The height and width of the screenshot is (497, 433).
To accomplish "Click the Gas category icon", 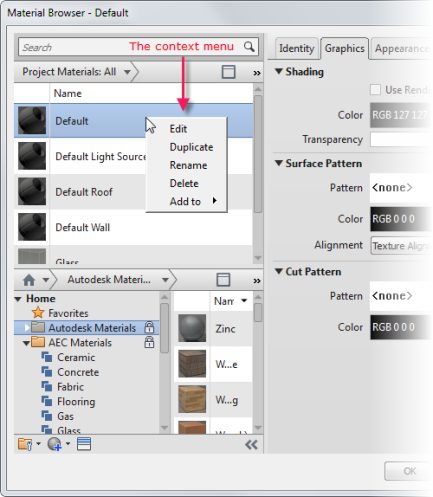I will tap(47, 416).
